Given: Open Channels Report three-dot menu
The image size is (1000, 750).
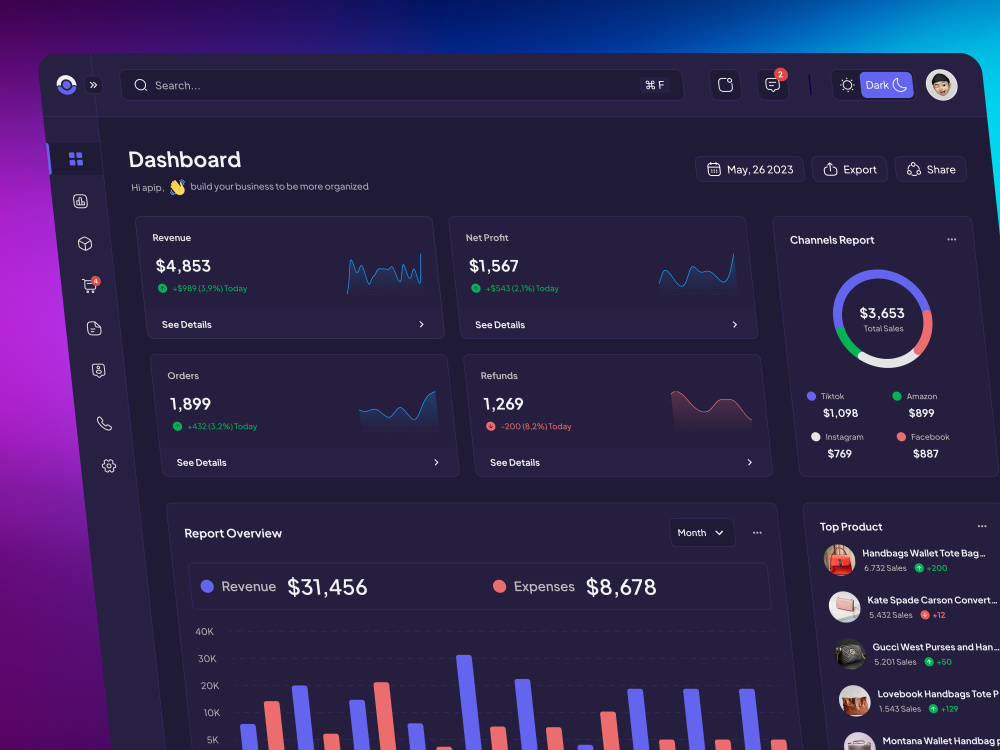Looking at the screenshot, I should pyautogui.click(x=952, y=240).
